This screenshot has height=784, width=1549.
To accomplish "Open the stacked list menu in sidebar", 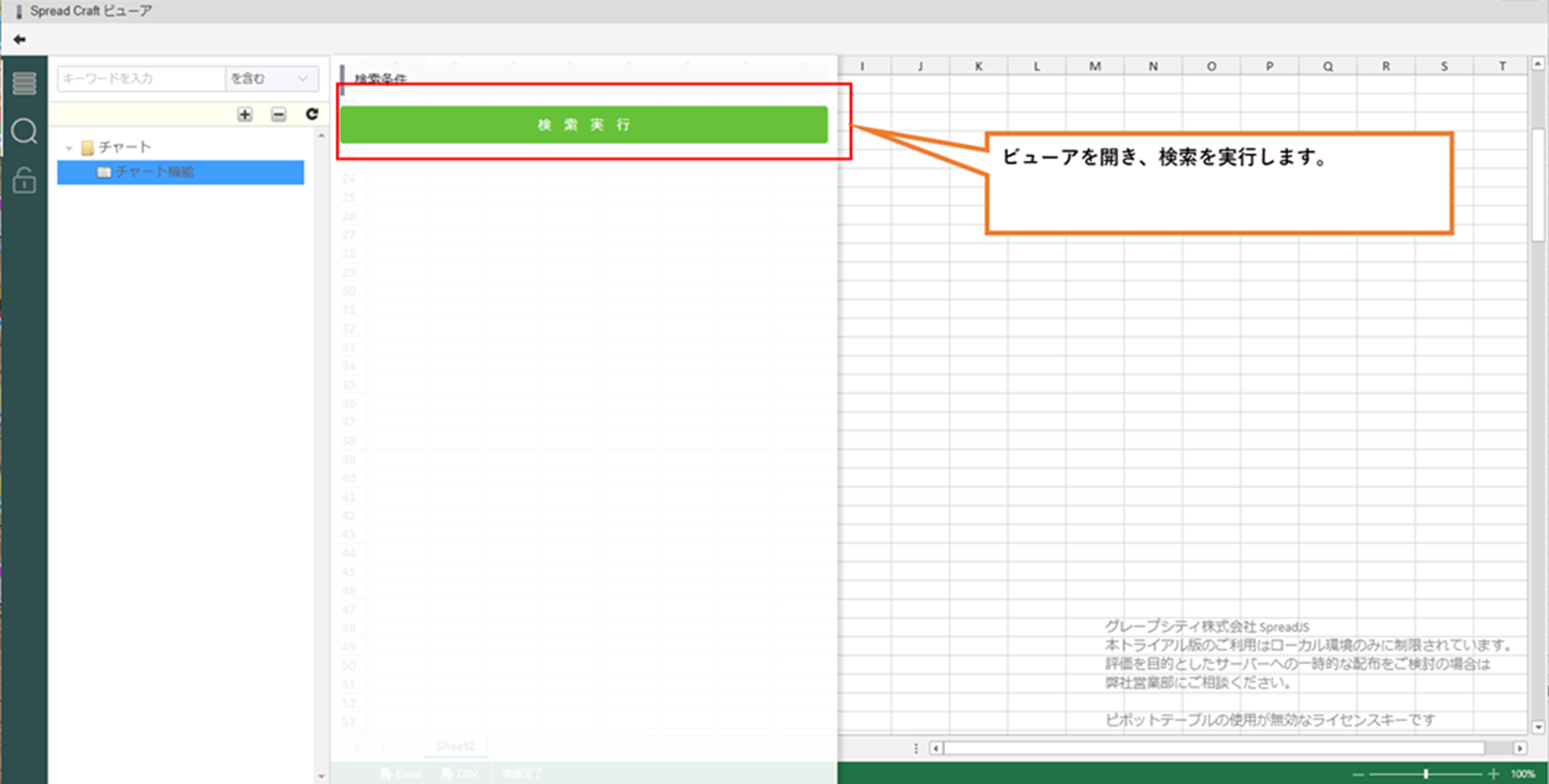I will 24,84.
